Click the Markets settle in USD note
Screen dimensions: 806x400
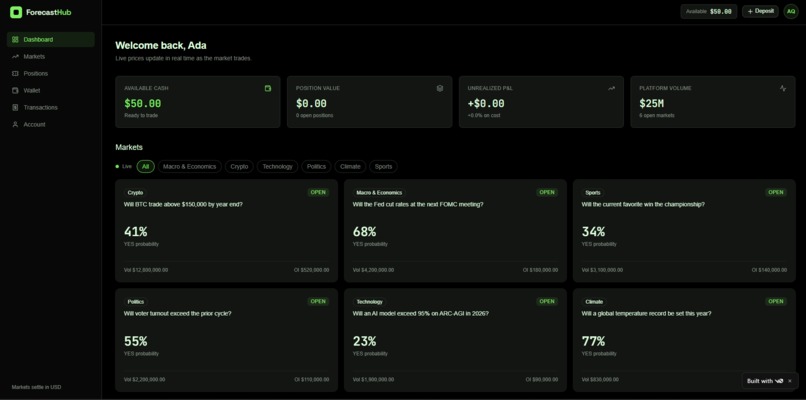pyautogui.click(x=36, y=387)
